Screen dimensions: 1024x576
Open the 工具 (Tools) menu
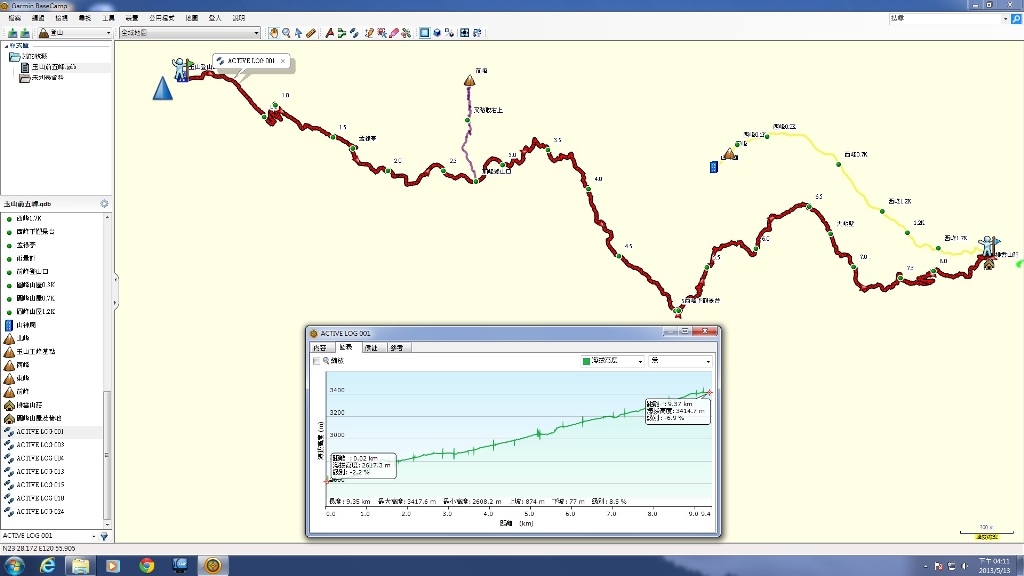point(108,18)
